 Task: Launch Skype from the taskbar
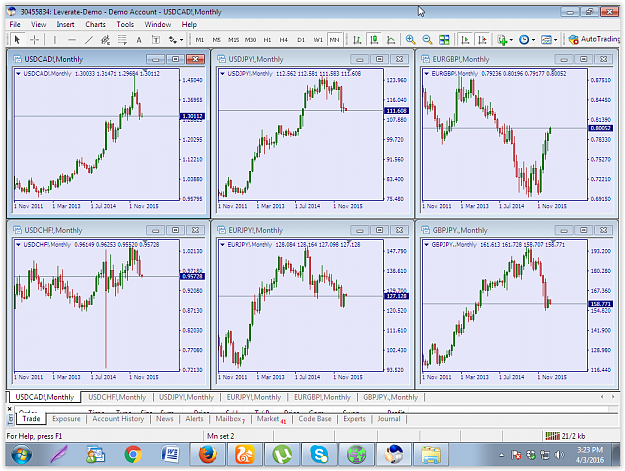coord(320,454)
